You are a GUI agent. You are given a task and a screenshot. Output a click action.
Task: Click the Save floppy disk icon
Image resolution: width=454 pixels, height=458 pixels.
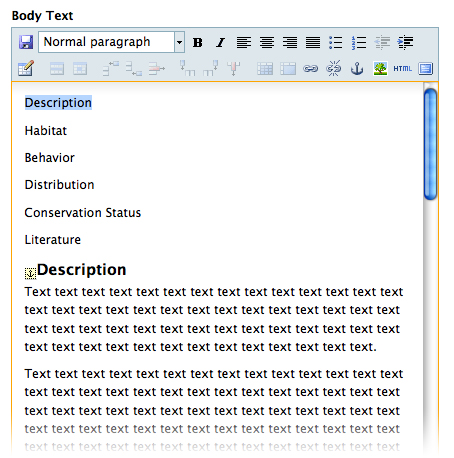pos(26,42)
